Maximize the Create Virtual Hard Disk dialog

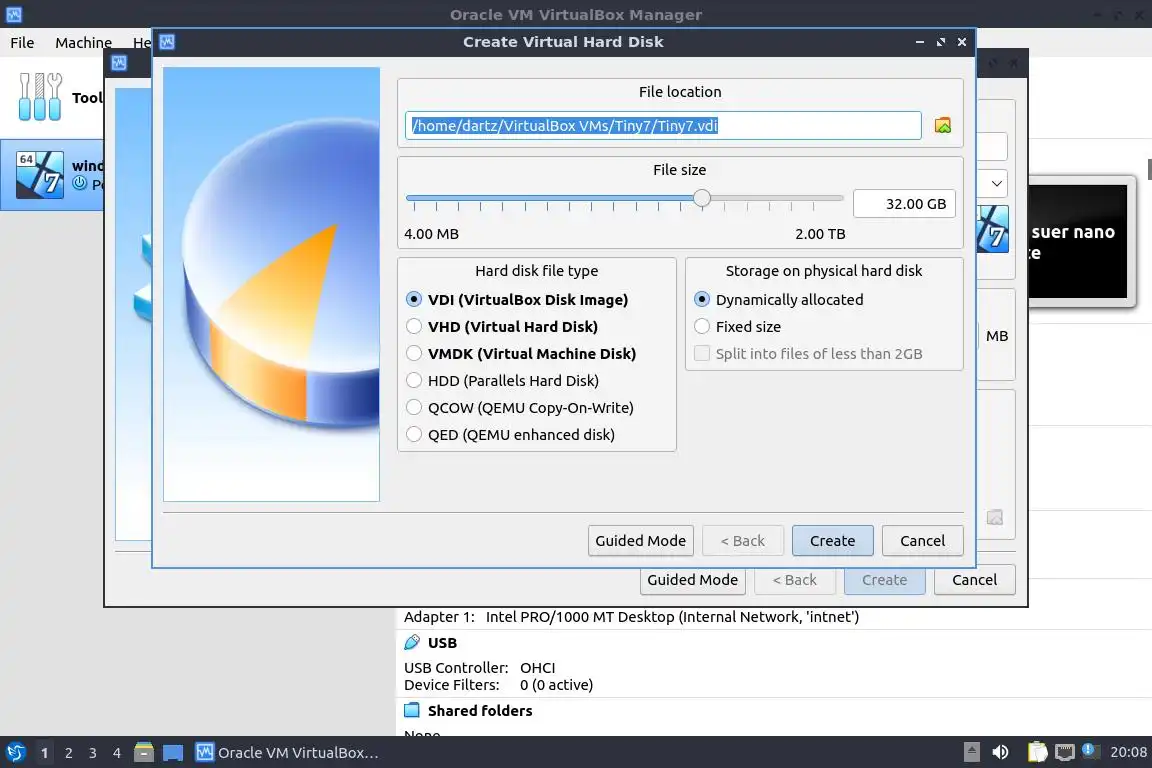(x=940, y=42)
